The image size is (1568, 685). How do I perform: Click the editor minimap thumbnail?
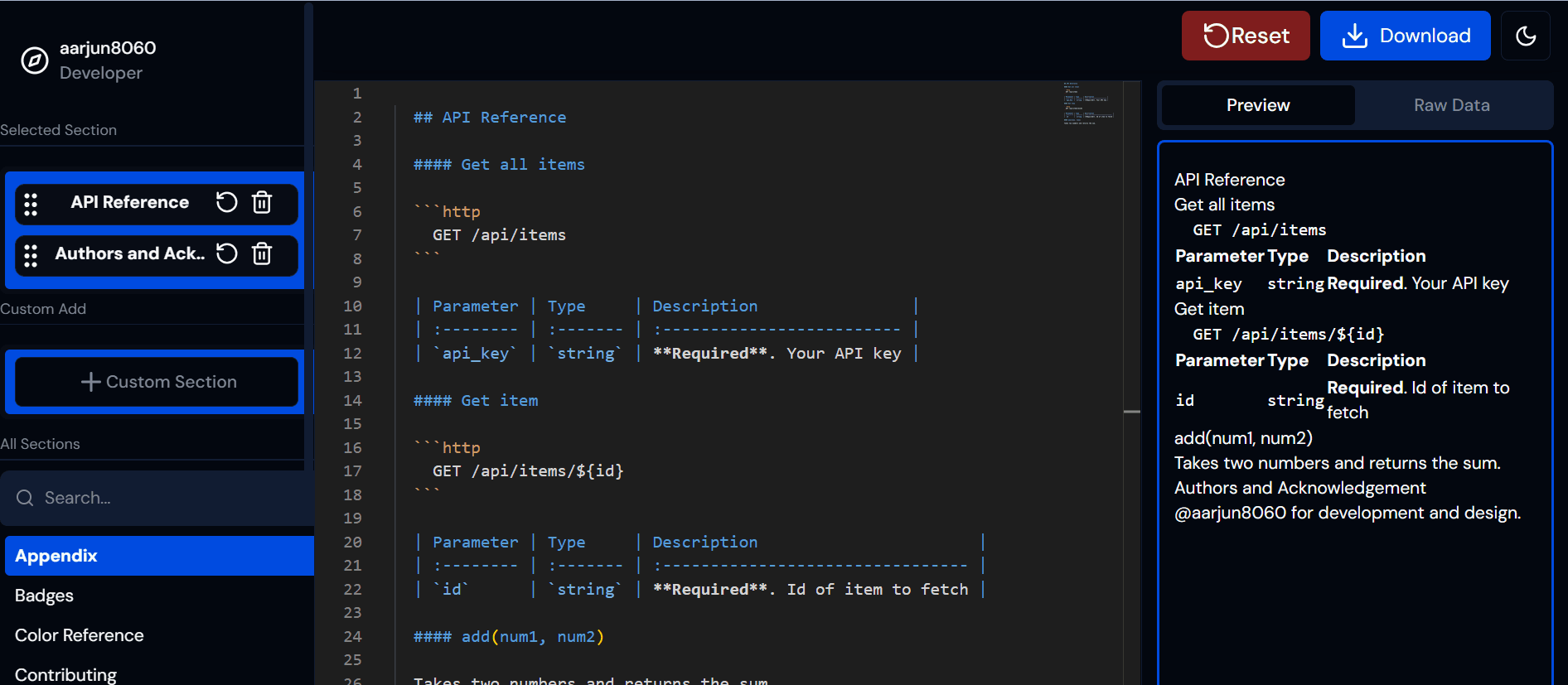click(1089, 104)
